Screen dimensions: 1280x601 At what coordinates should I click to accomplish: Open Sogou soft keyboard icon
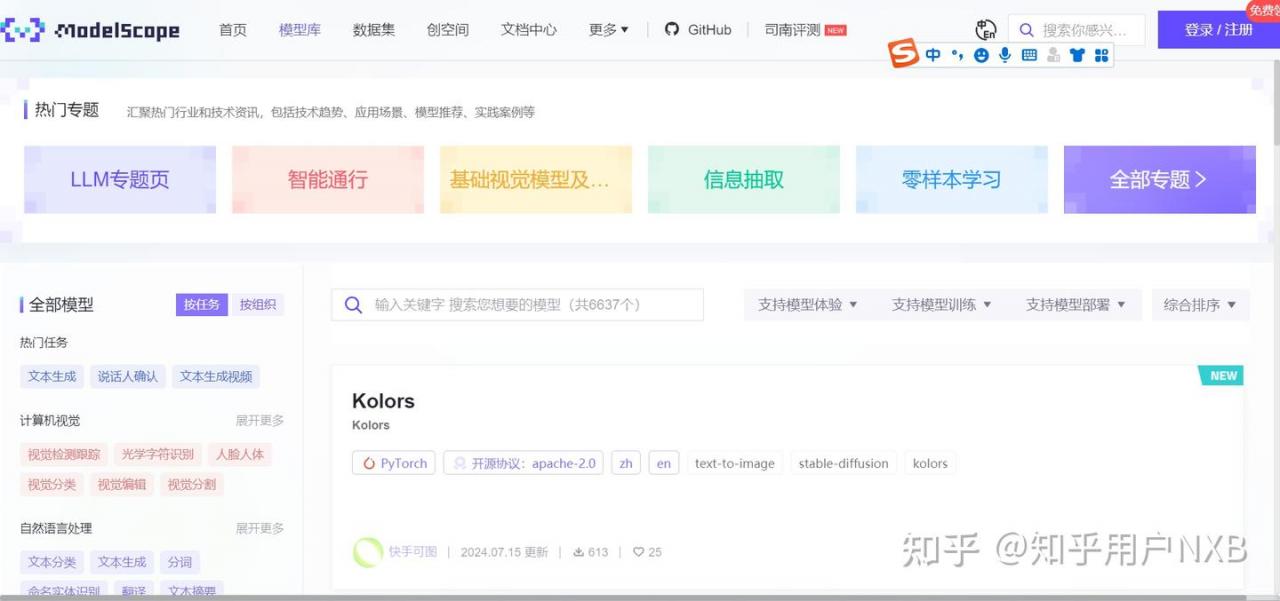[x=1029, y=55]
